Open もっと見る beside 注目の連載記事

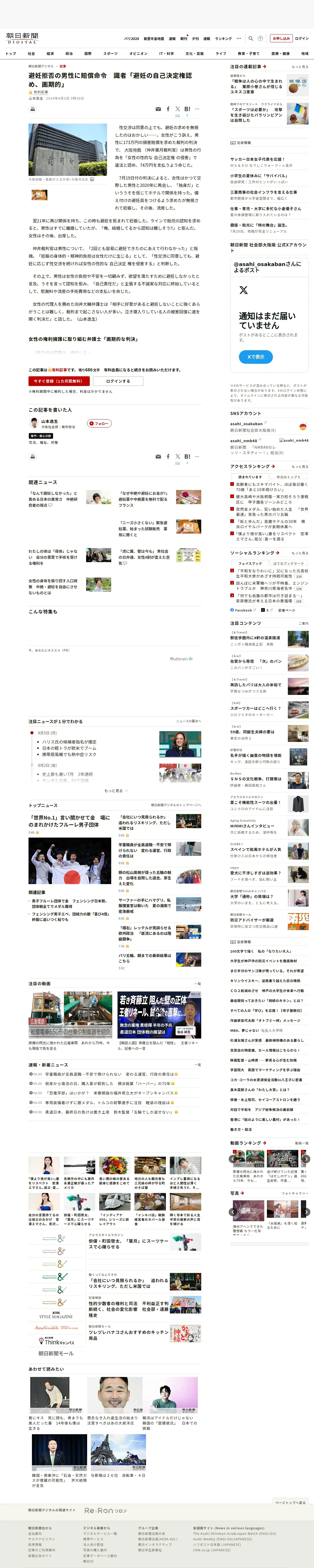[299, 67]
